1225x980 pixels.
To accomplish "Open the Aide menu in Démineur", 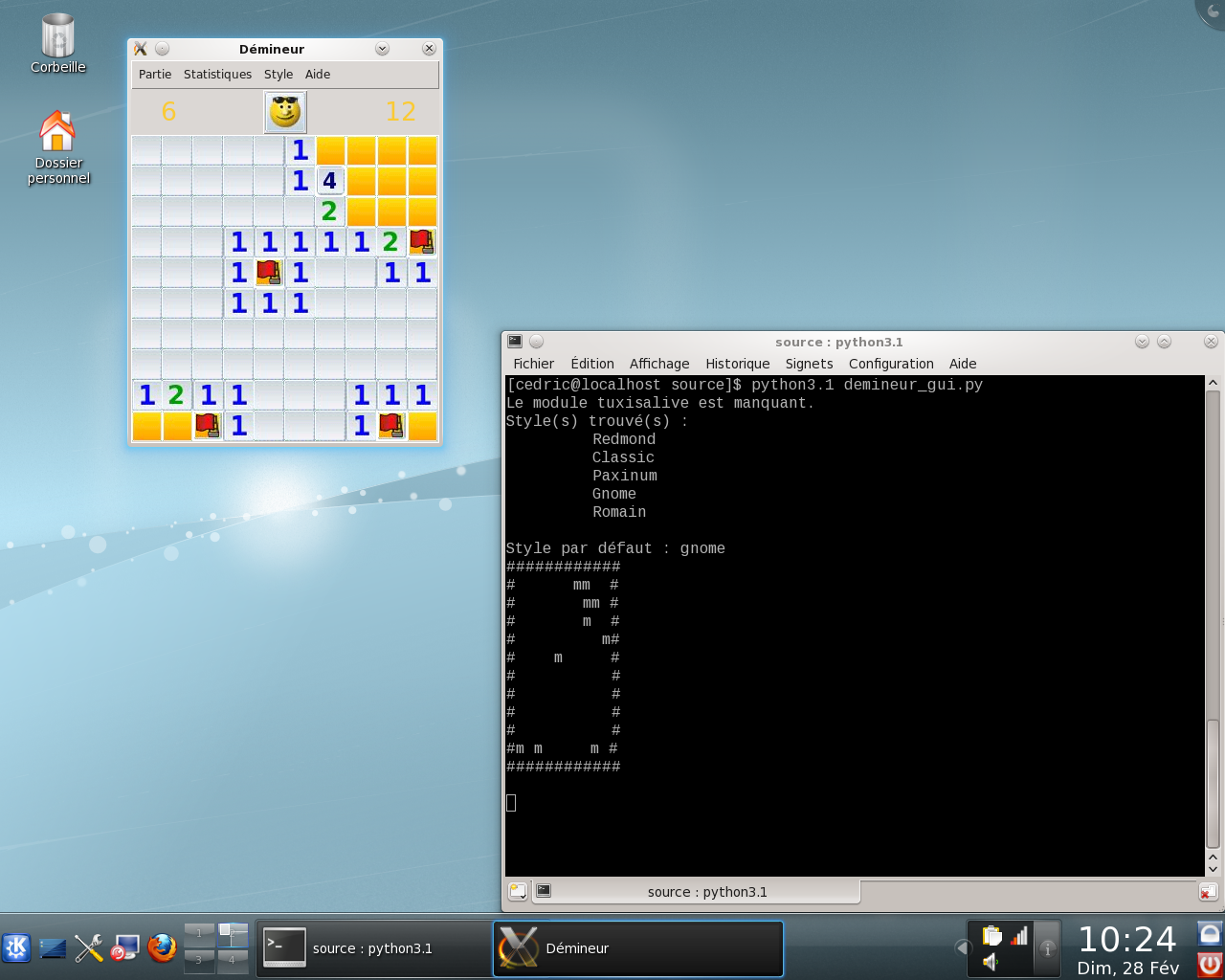I will (318, 75).
